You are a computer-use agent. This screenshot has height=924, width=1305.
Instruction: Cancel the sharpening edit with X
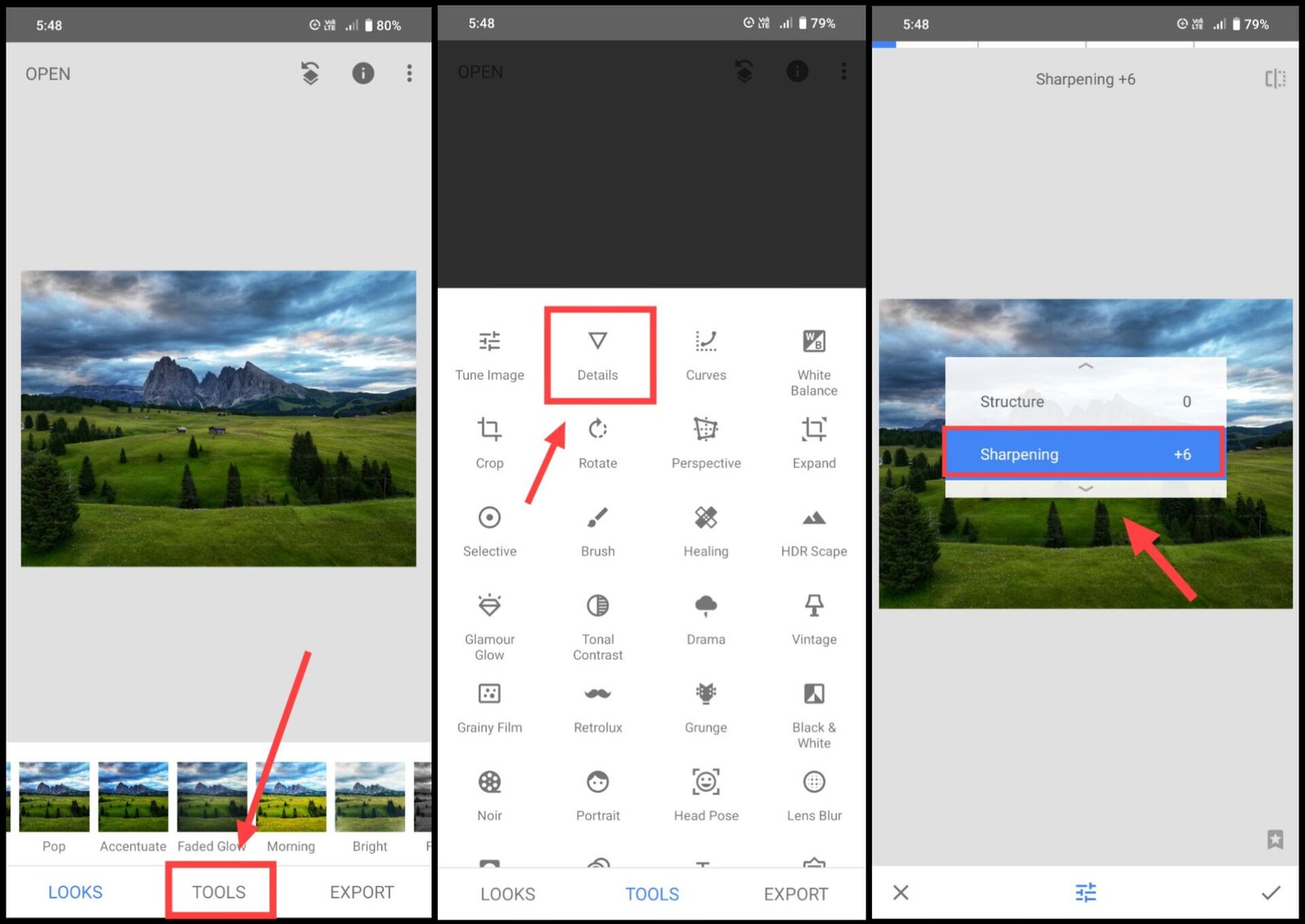click(900, 892)
